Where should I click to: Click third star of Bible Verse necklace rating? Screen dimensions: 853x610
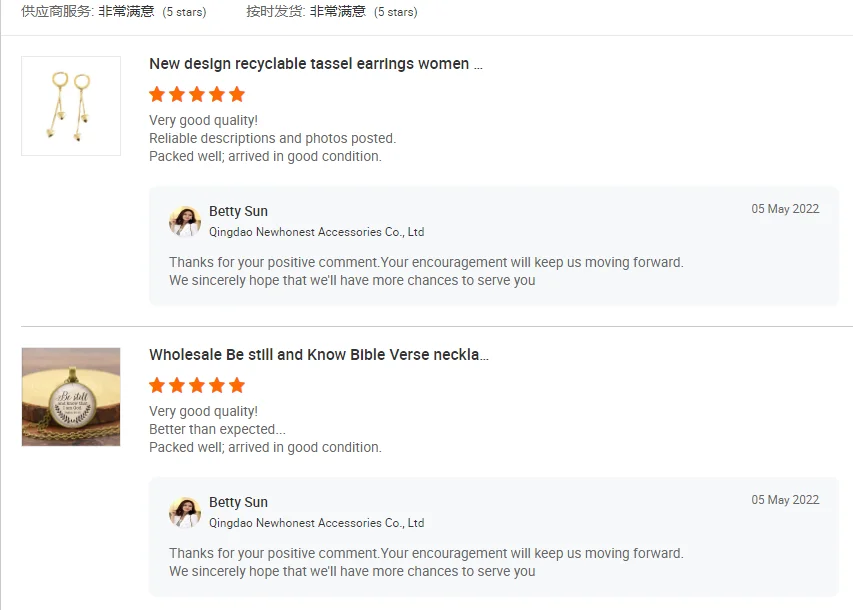[197, 386]
